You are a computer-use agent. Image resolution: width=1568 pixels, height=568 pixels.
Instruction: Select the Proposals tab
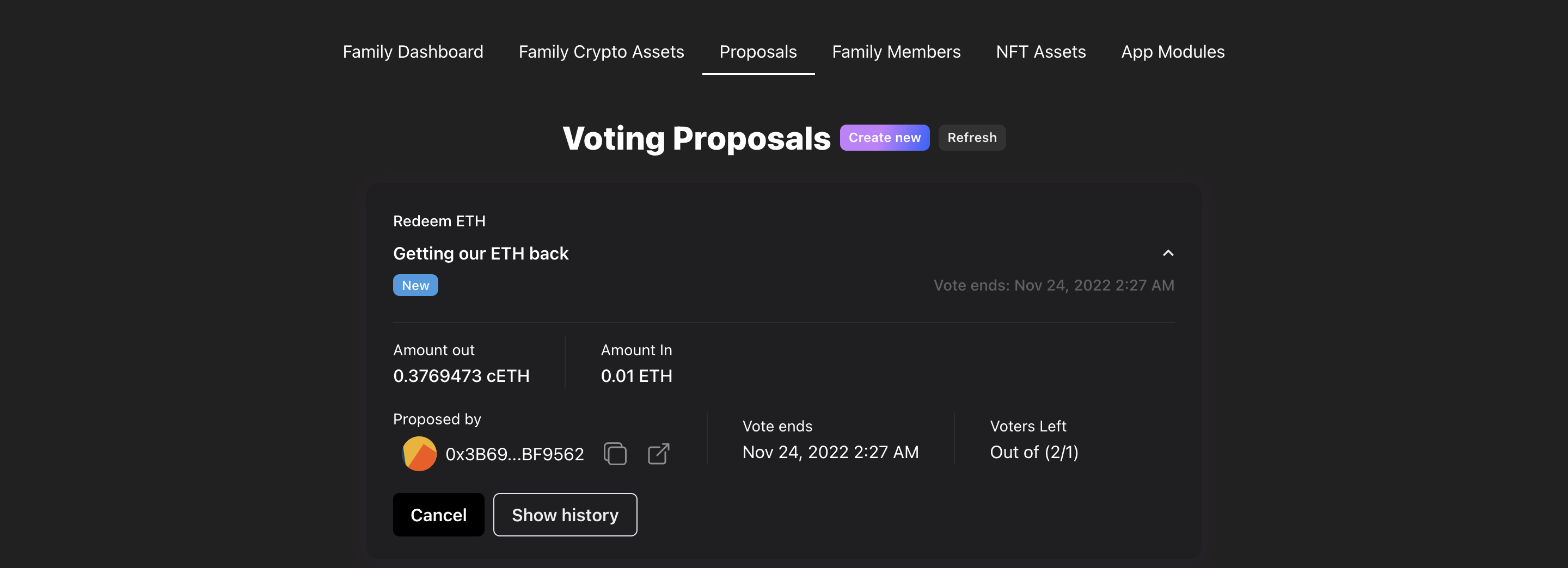click(x=758, y=52)
